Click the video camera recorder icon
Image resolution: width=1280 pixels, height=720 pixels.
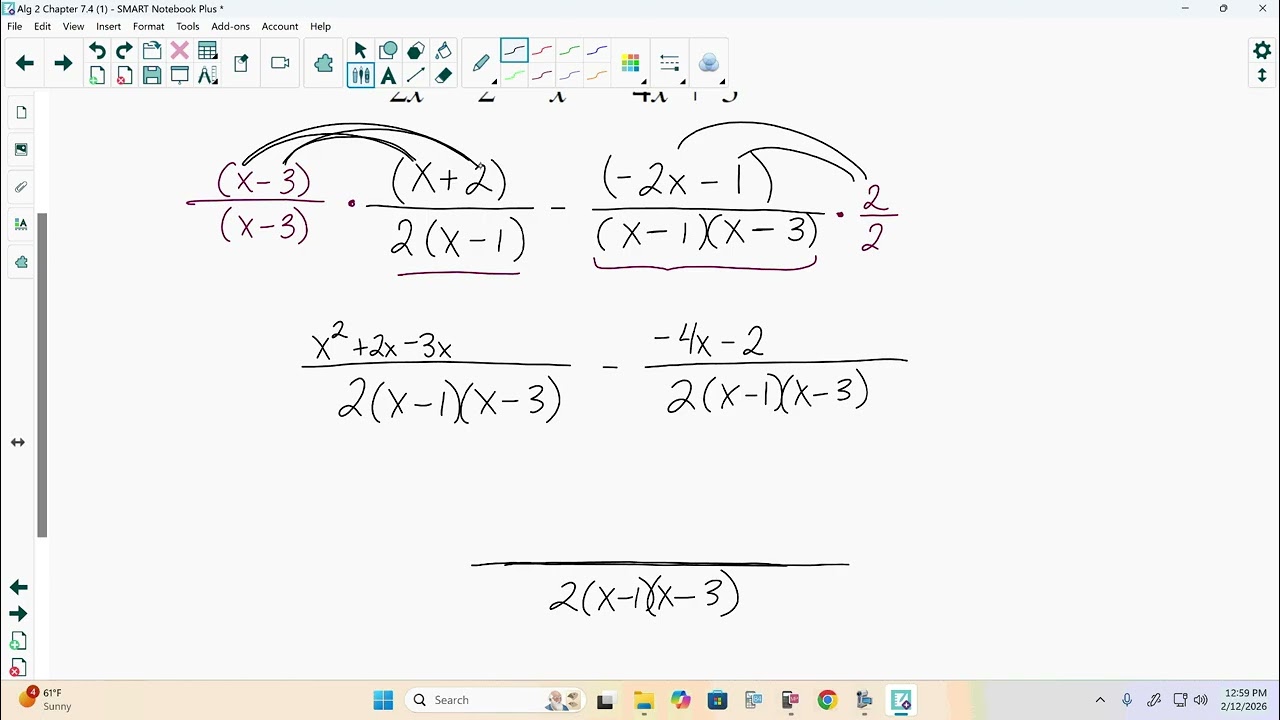pyautogui.click(x=280, y=63)
